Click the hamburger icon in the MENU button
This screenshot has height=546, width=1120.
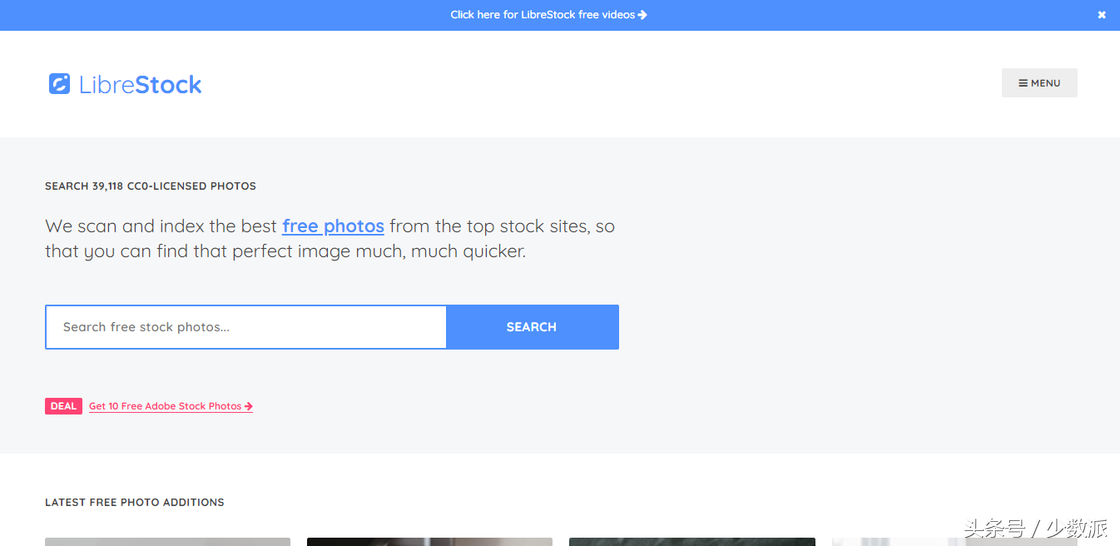coord(1023,83)
